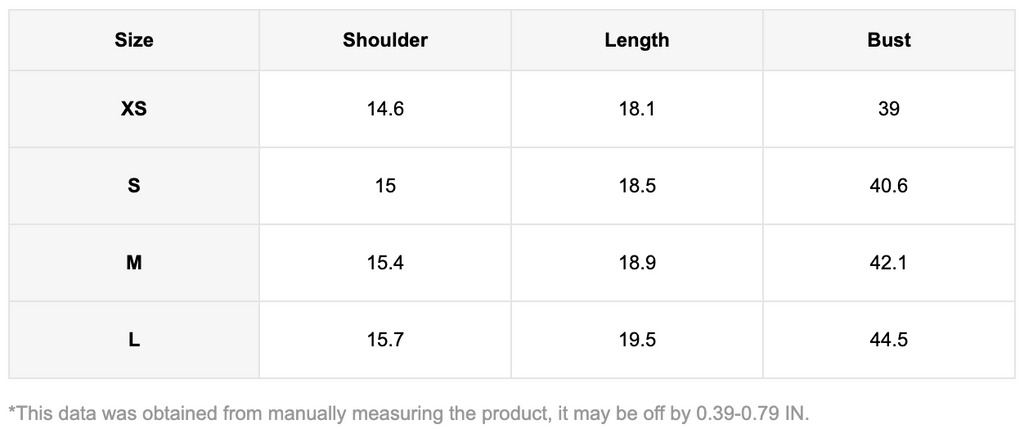The height and width of the screenshot is (429, 1024).
Task: Click XS bust value 39
Action: click(889, 109)
